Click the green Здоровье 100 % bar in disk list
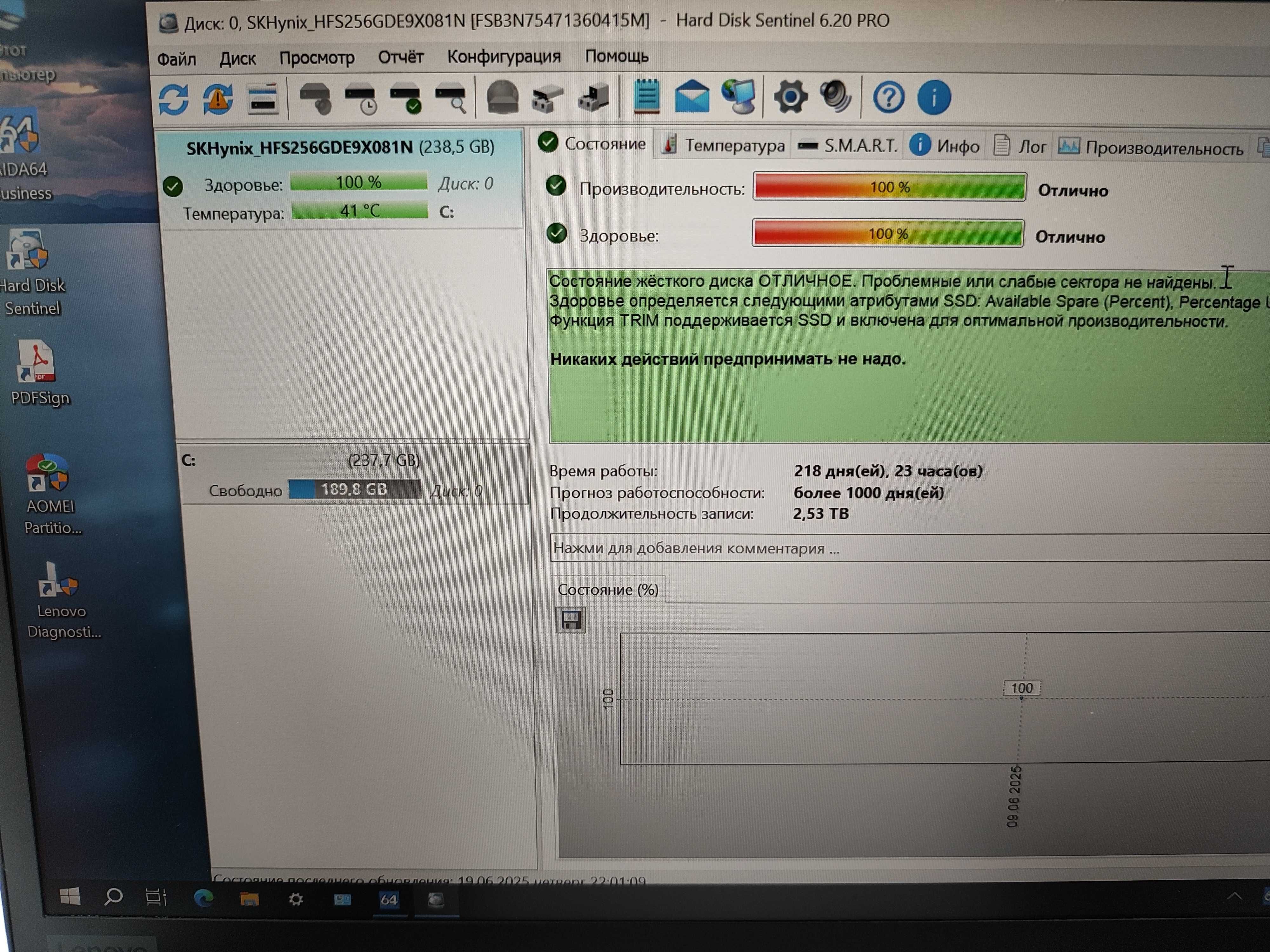The height and width of the screenshot is (952, 1270). pyautogui.click(x=358, y=182)
